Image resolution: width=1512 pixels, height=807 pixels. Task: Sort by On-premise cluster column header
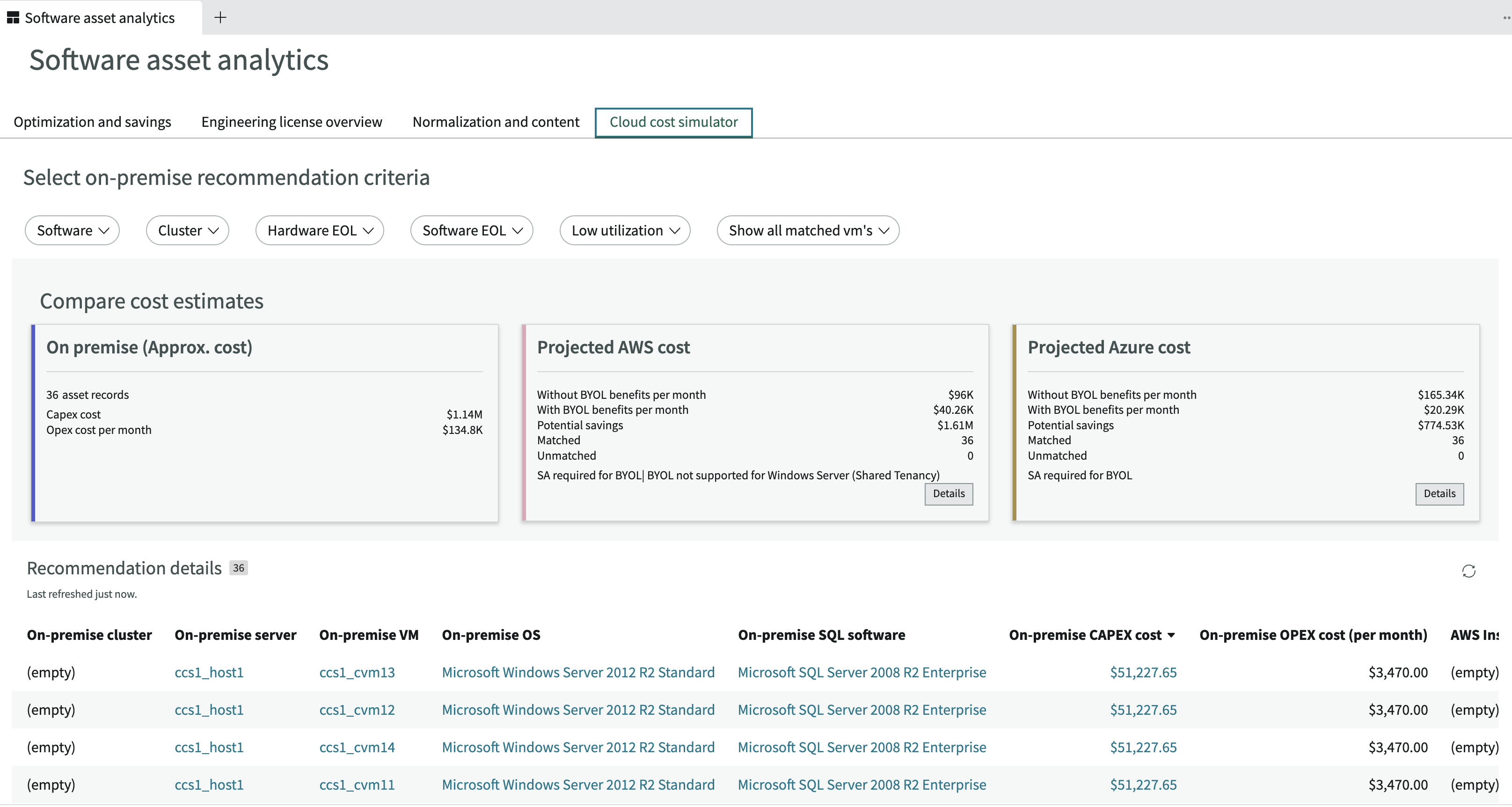tap(89, 635)
